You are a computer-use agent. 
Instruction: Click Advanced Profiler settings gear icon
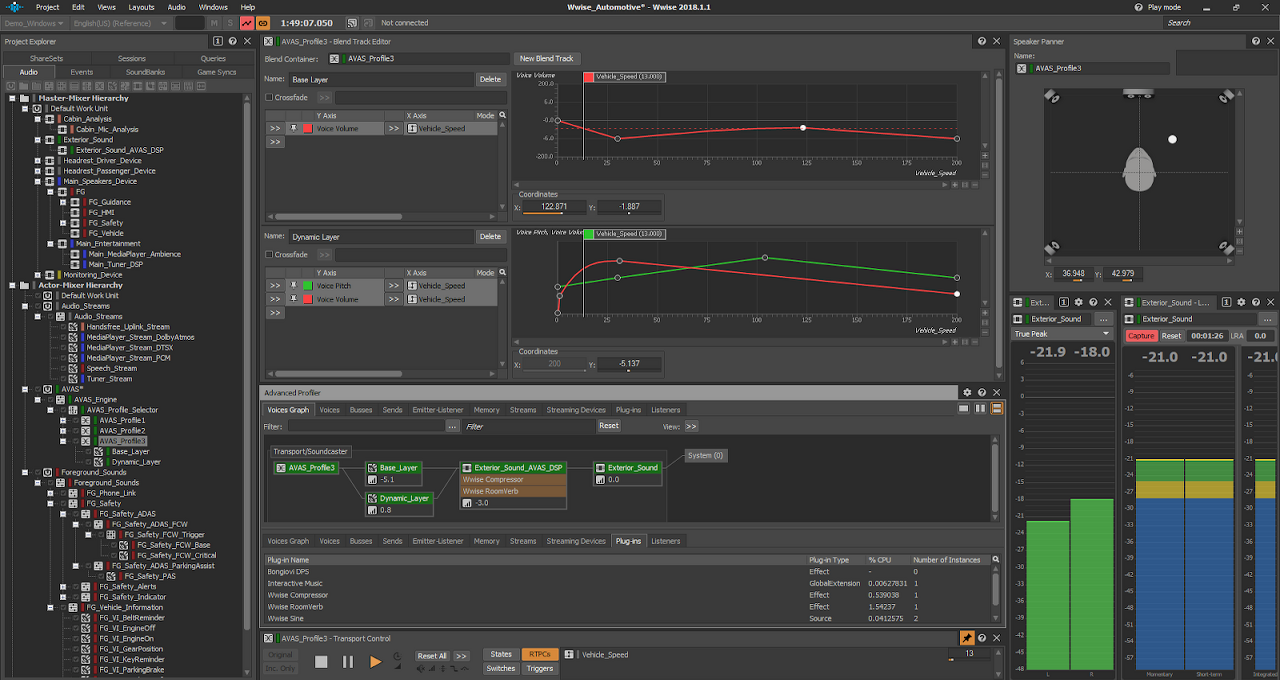tap(967, 393)
